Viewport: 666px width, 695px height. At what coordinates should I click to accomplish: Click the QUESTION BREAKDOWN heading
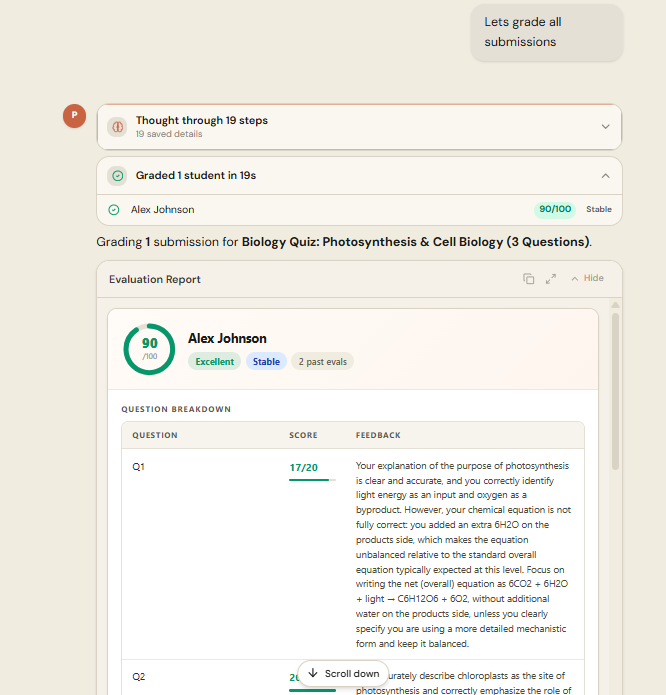[x=176, y=409]
